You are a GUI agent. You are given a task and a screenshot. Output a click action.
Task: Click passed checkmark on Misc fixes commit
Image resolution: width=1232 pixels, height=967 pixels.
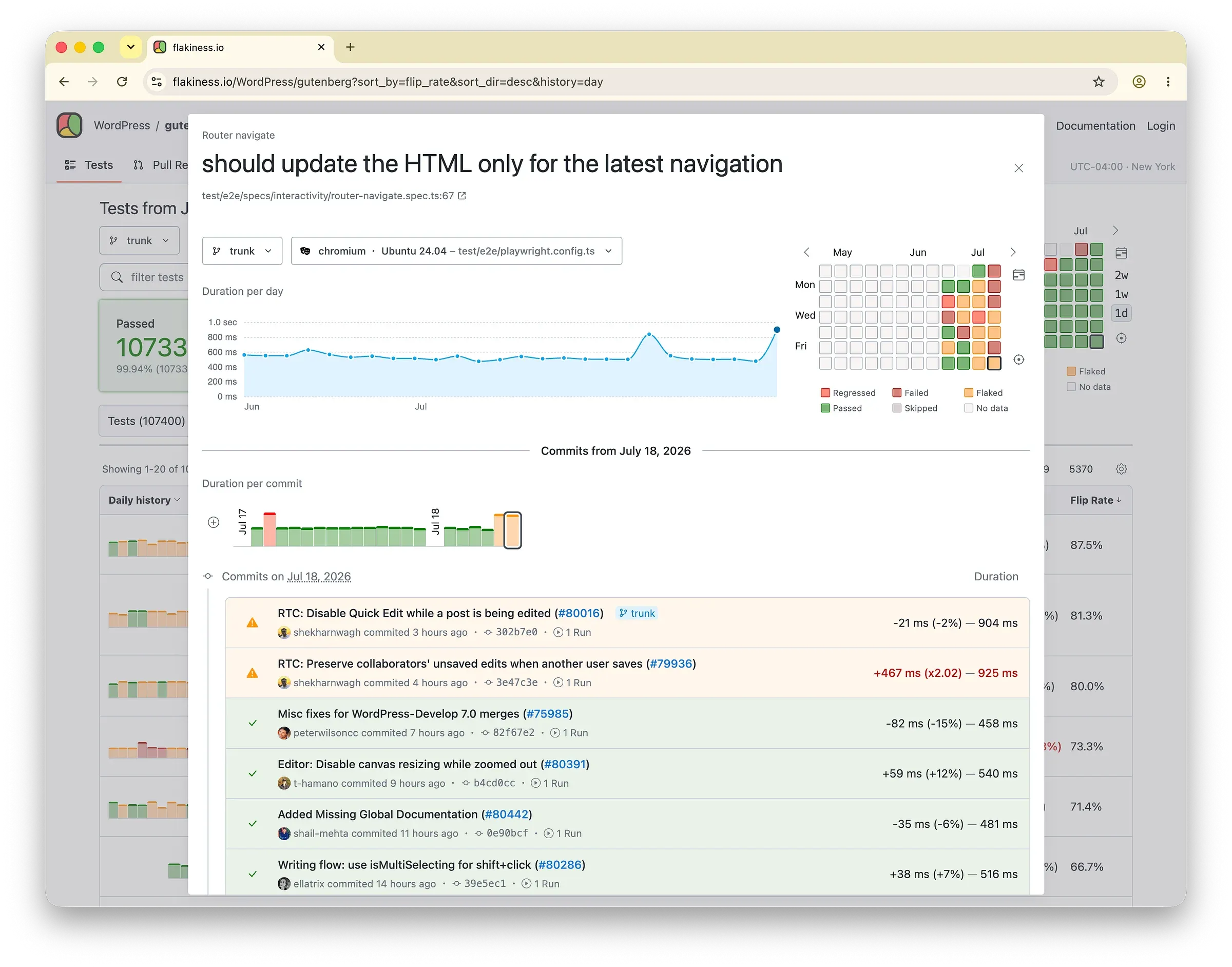click(253, 723)
